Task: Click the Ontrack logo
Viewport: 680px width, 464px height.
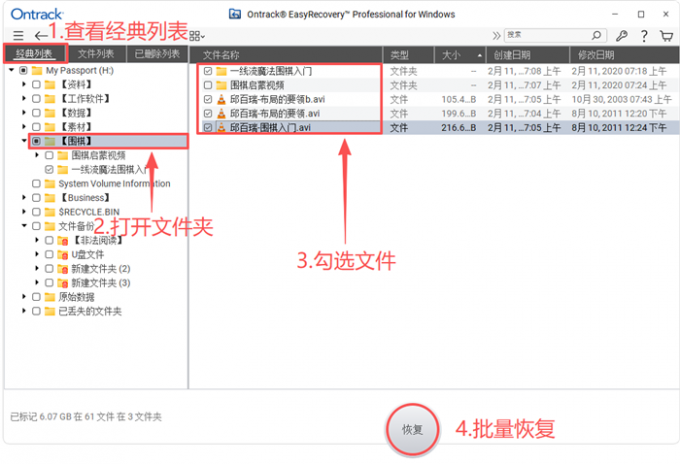Action: [x=37, y=14]
